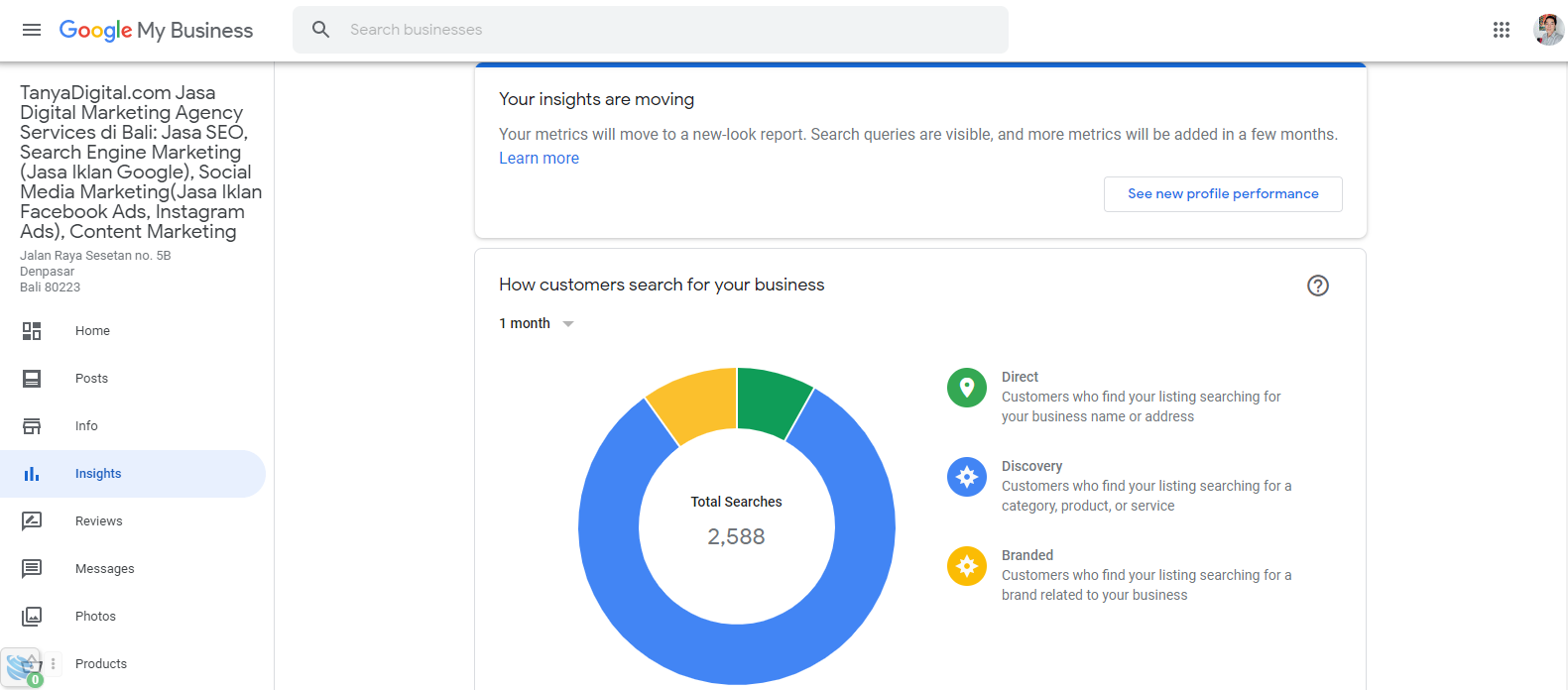Follow the Learn more link
Viewport: 1568px width, 690px height.
(539, 159)
